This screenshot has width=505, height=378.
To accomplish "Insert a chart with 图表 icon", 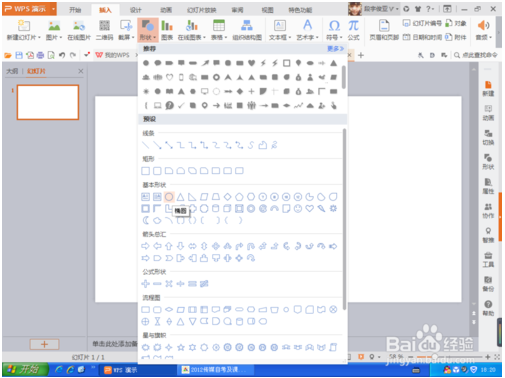I will click(x=167, y=30).
